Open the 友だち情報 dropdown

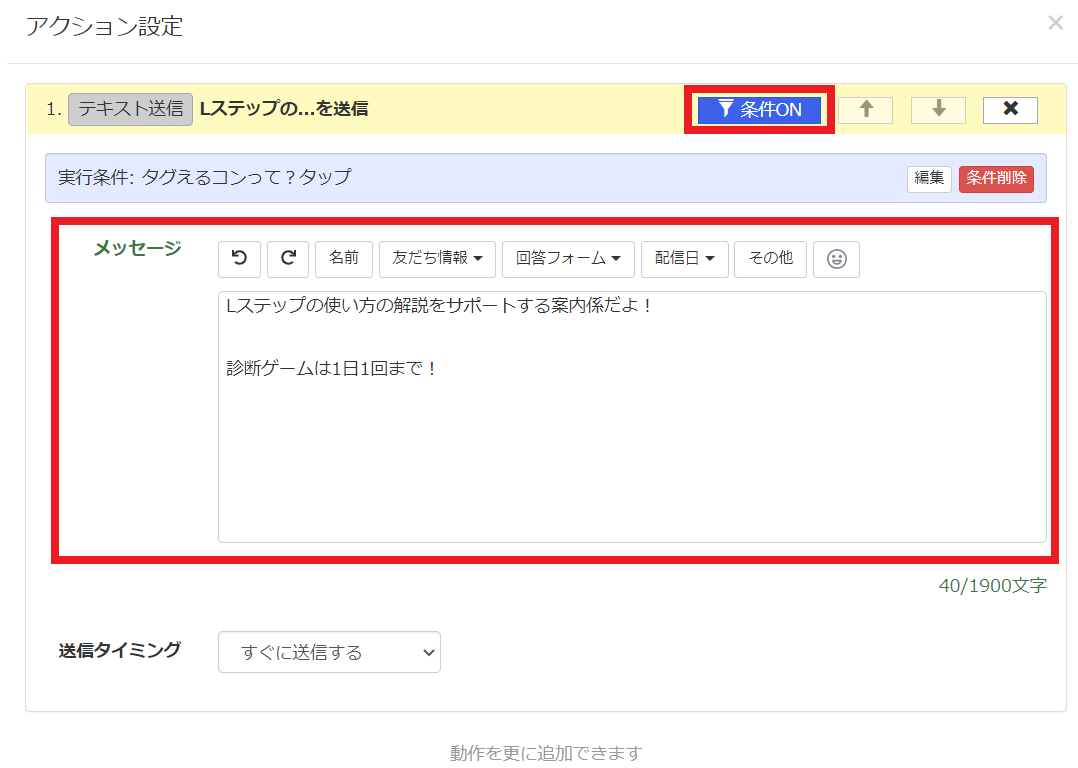[437, 259]
